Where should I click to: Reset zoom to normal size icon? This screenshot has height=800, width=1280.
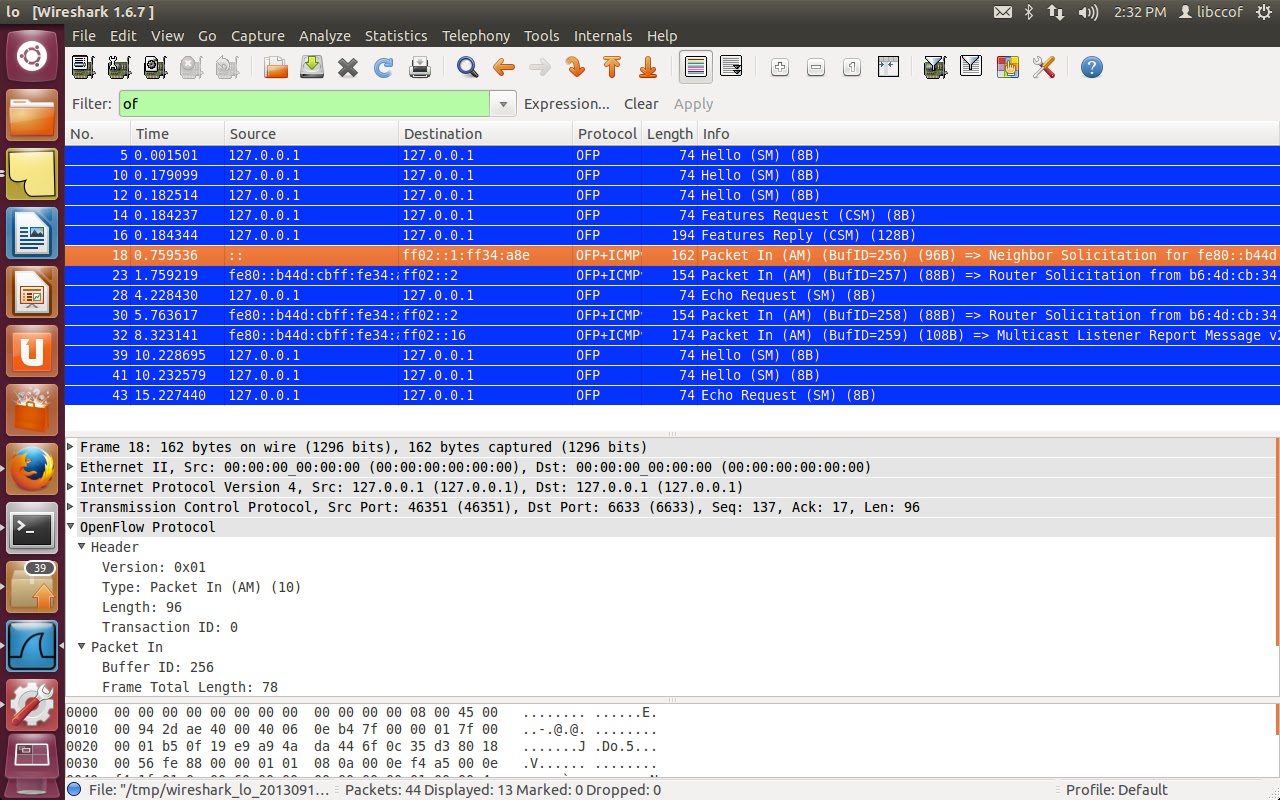click(x=852, y=67)
